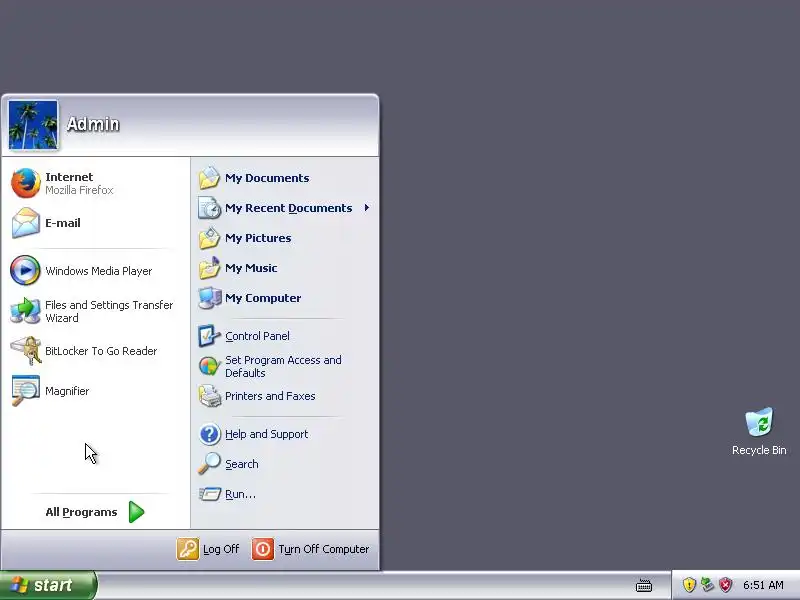Click the Turn Off Computer label
Screen dimensions: 800x600
(323, 549)
